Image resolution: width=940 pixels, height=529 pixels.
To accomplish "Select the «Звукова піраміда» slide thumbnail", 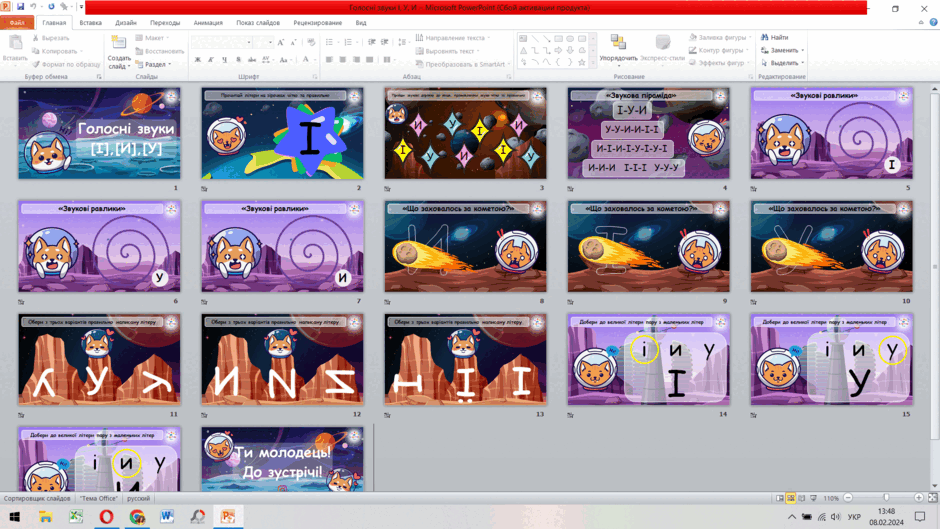I will 649,133.
